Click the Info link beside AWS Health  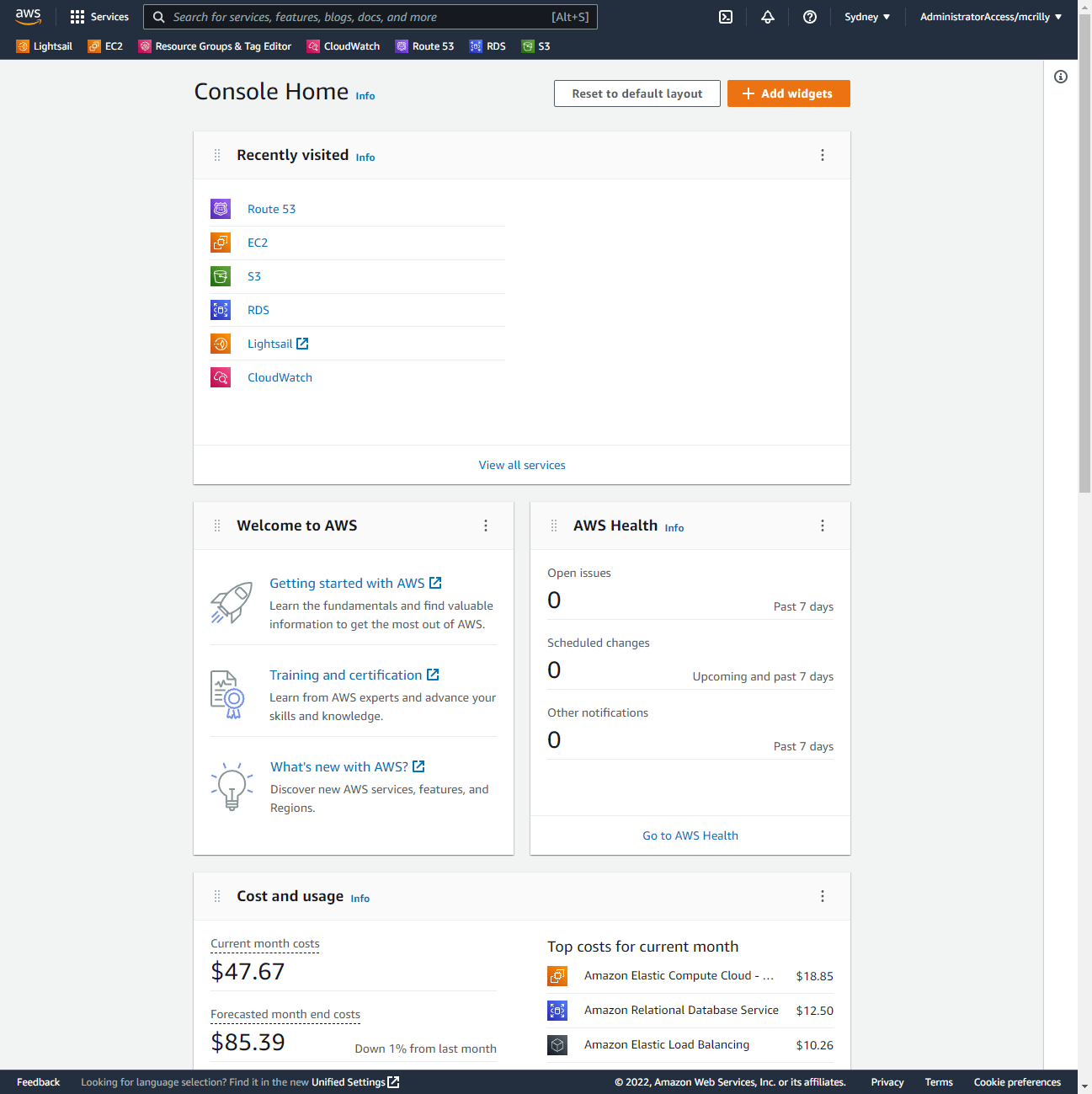[674, 528]
